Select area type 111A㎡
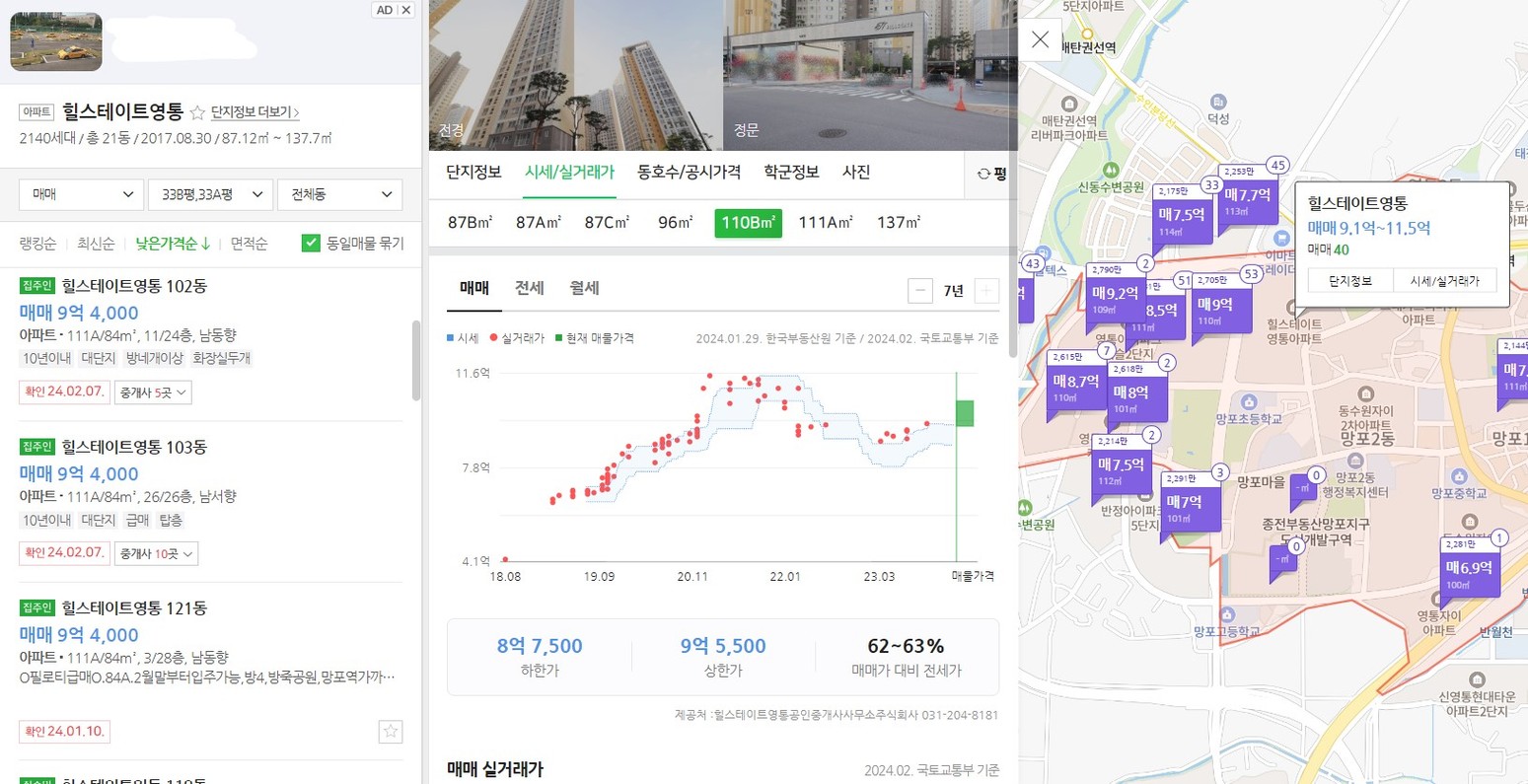 coord(826,223)
